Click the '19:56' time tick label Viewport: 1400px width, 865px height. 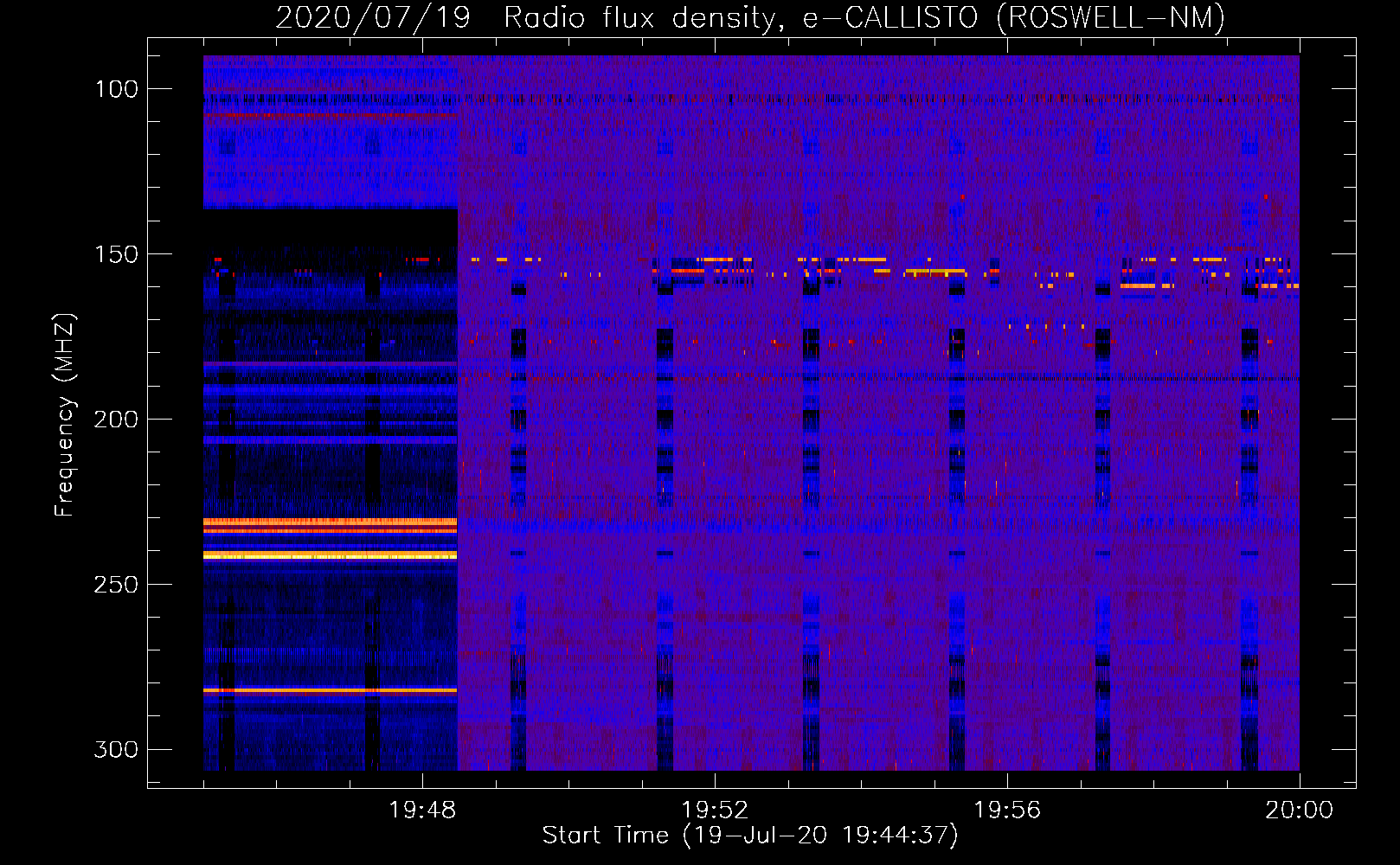(1007, 811)
